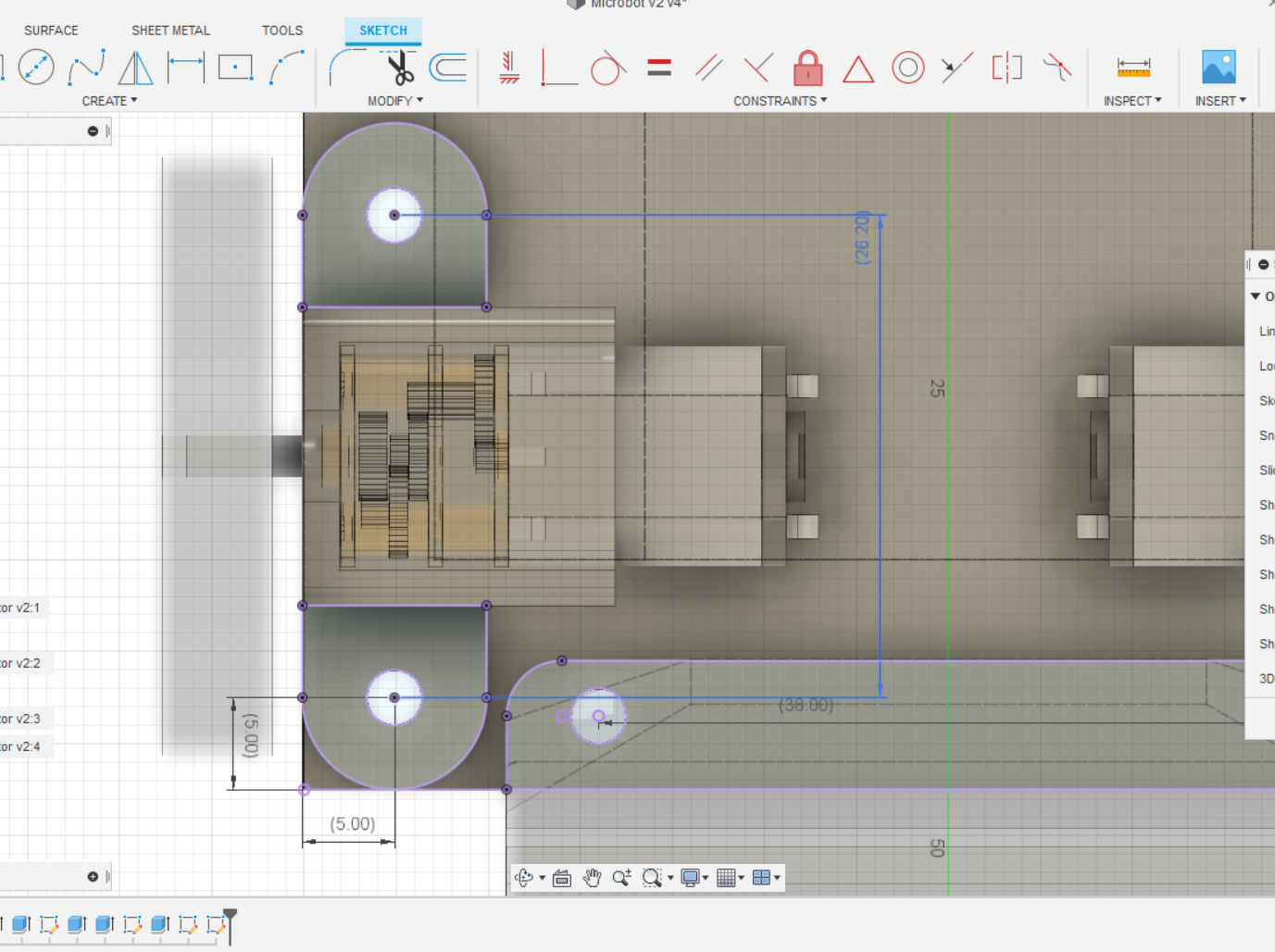The height and width of the screenshot is (952, 1275).
Task: Apply the Concentric constraint
Action: [x=908, y=68]
